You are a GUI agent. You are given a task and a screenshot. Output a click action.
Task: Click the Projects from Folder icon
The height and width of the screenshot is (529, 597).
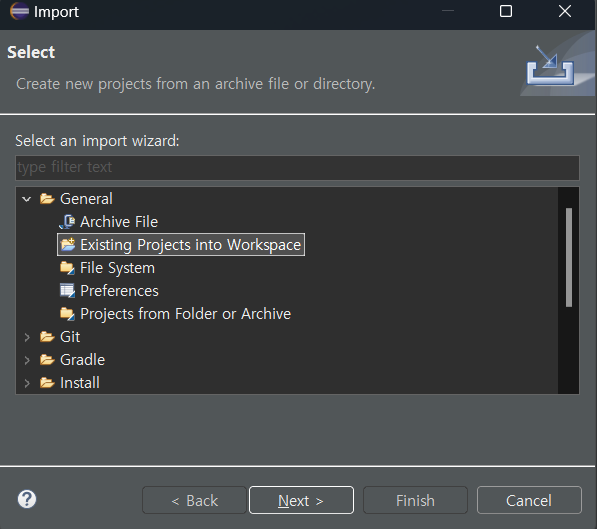point(67,314)
